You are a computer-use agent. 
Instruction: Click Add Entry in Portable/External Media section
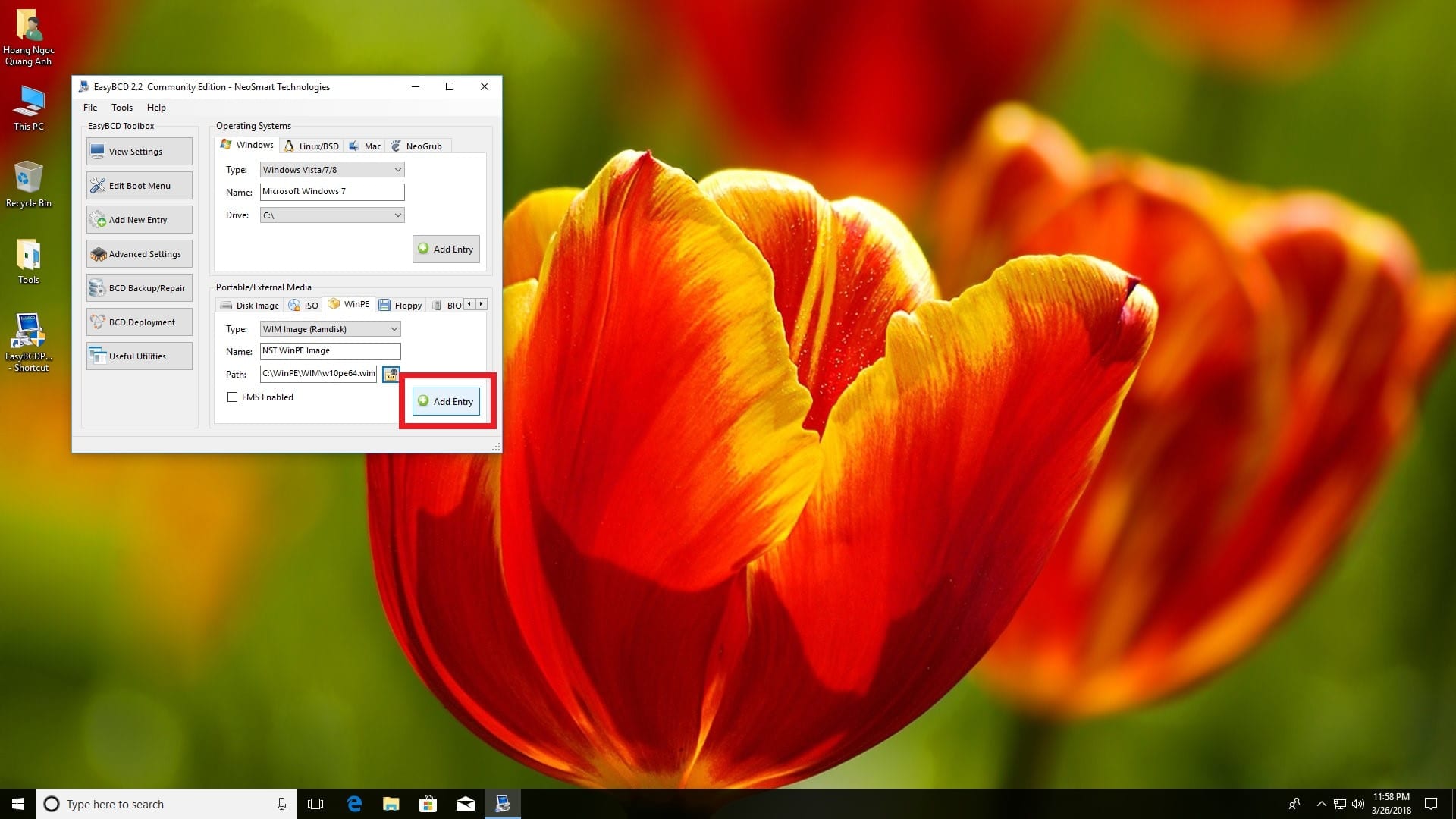446,402
